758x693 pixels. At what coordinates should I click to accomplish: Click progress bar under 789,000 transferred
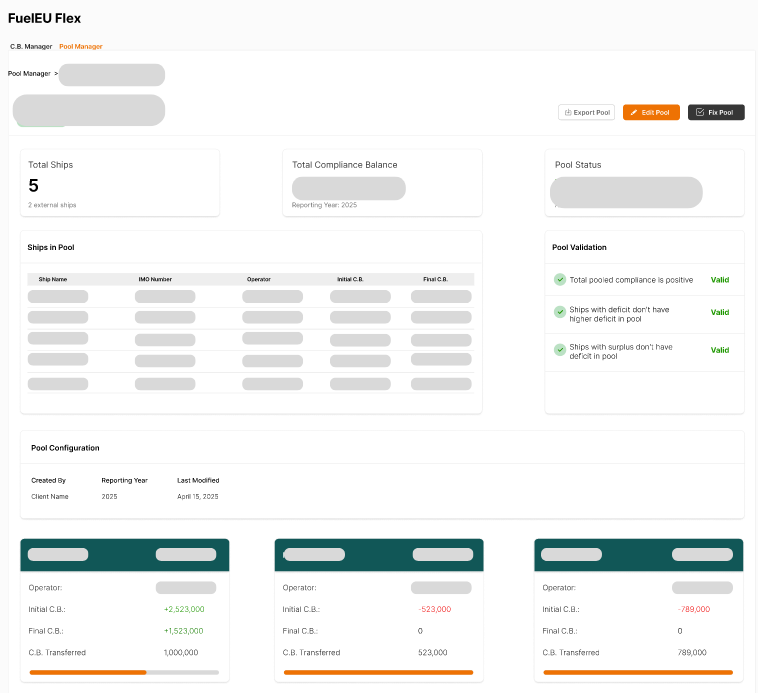tap(638, 672)
